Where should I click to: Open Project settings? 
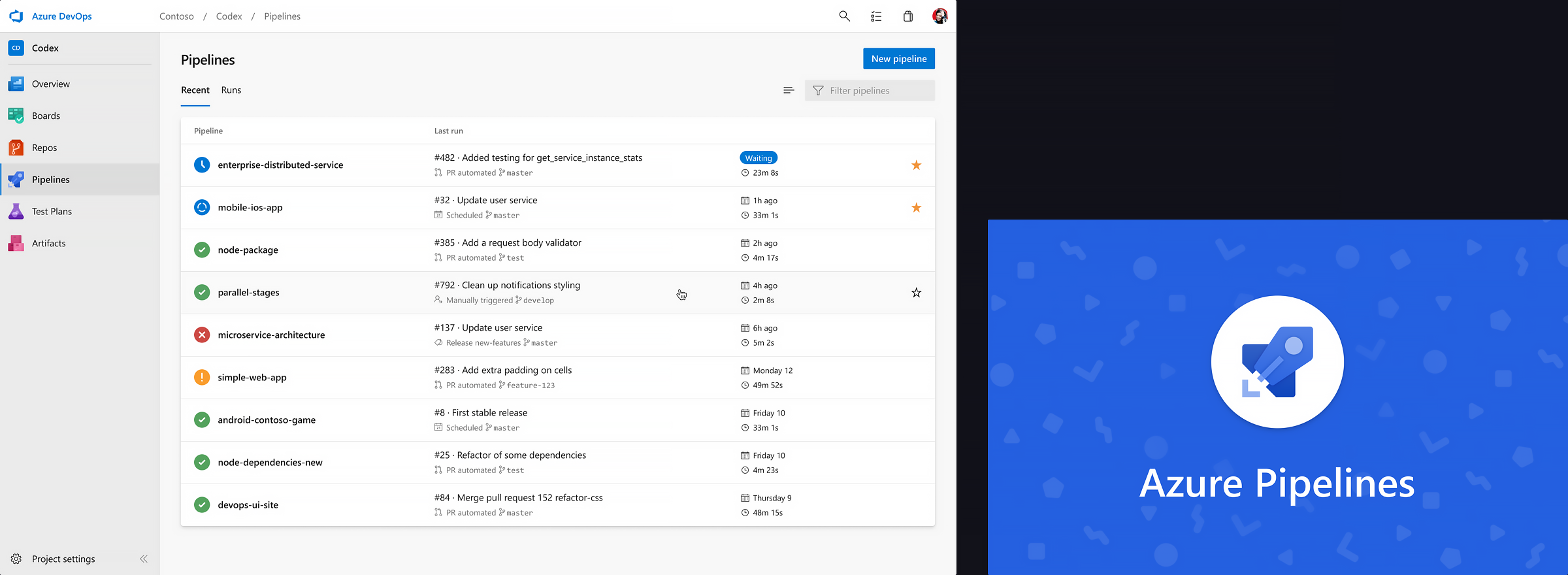[63, 559]
